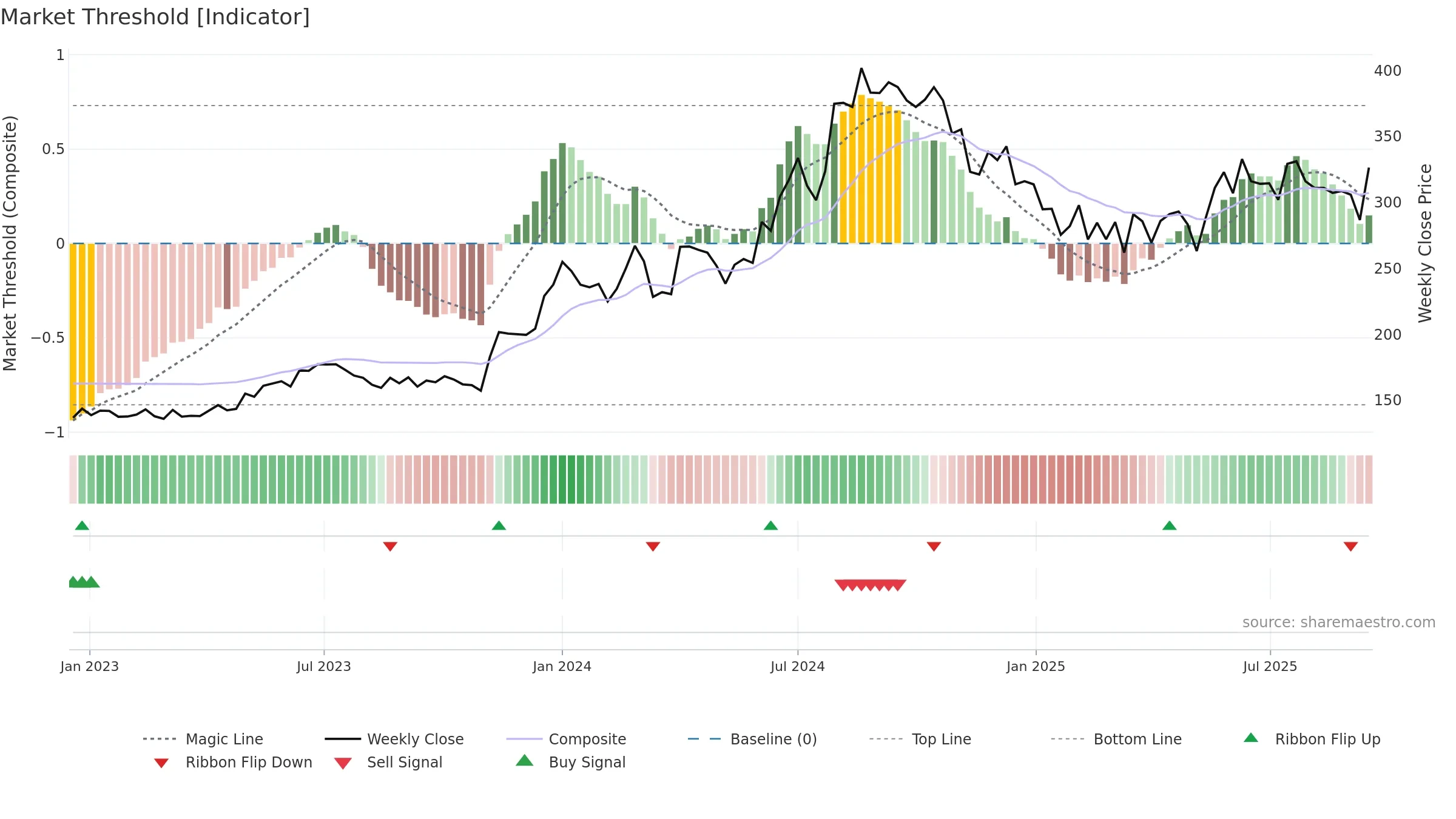
Task: Click the Jul 2023 x-axis label
Action: pos(324,666)
